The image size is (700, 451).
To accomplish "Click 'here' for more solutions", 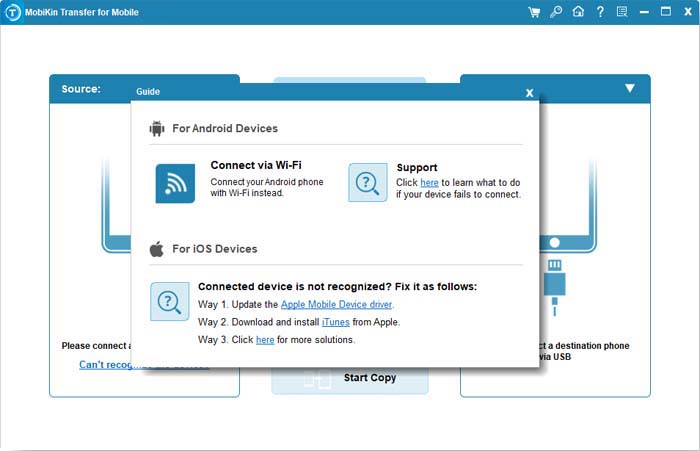I will (265, 340).
